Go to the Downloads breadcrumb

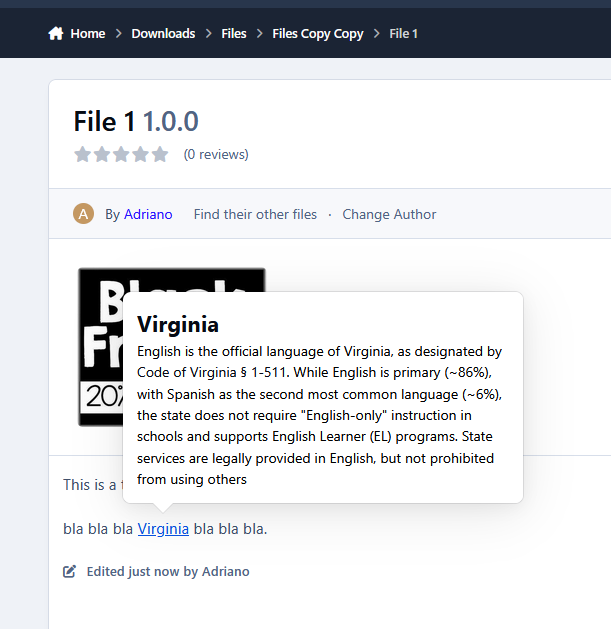[163, 34]
